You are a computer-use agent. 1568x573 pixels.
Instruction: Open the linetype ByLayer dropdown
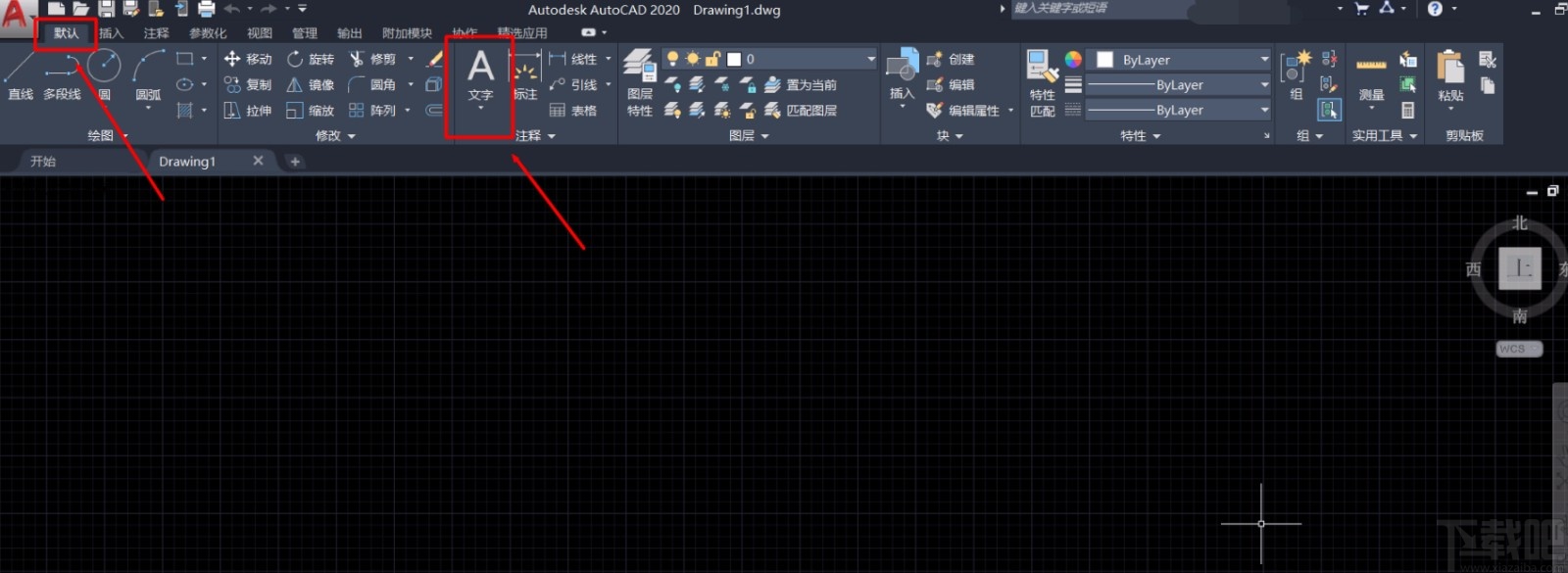point(1179,111)
